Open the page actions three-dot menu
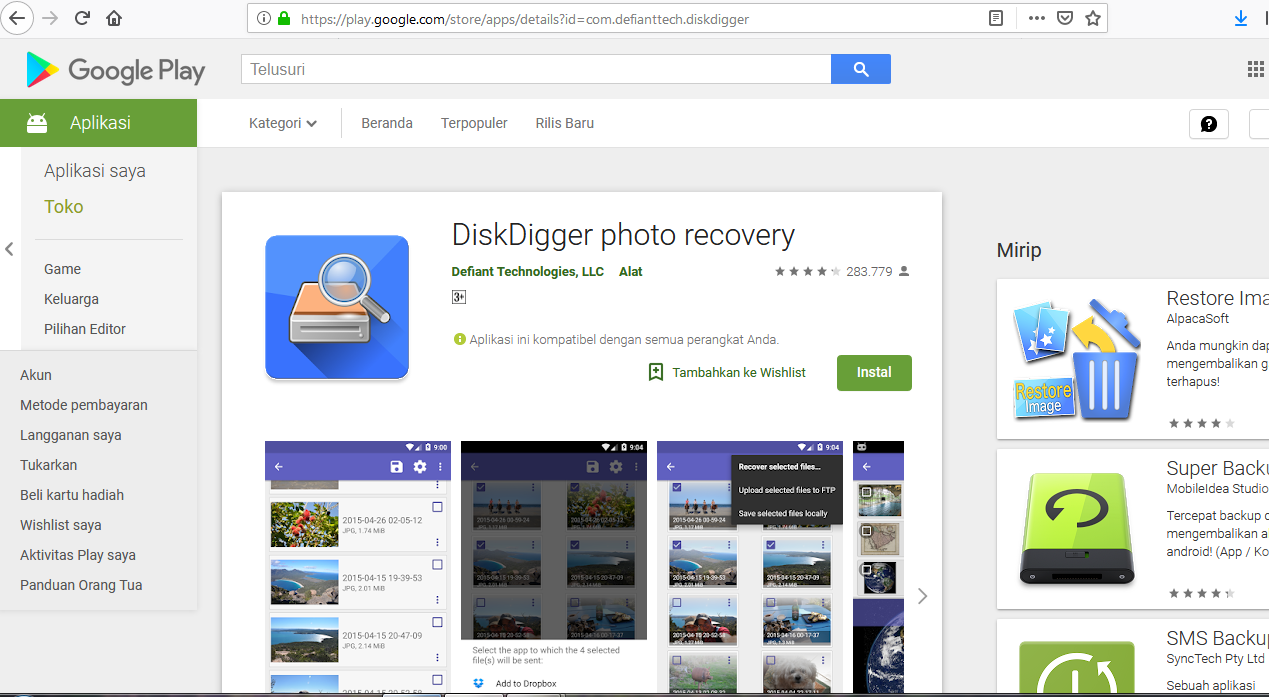Screen dimensions: 1269x697 [1036, 18]
